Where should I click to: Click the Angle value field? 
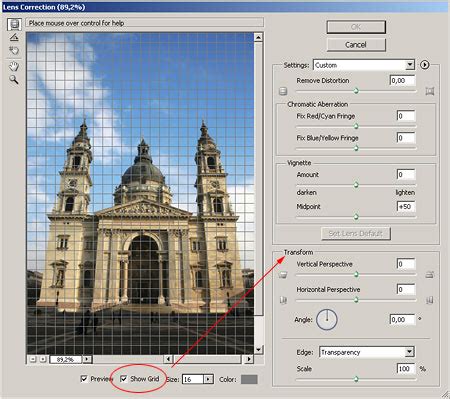[x=402, y=319]
